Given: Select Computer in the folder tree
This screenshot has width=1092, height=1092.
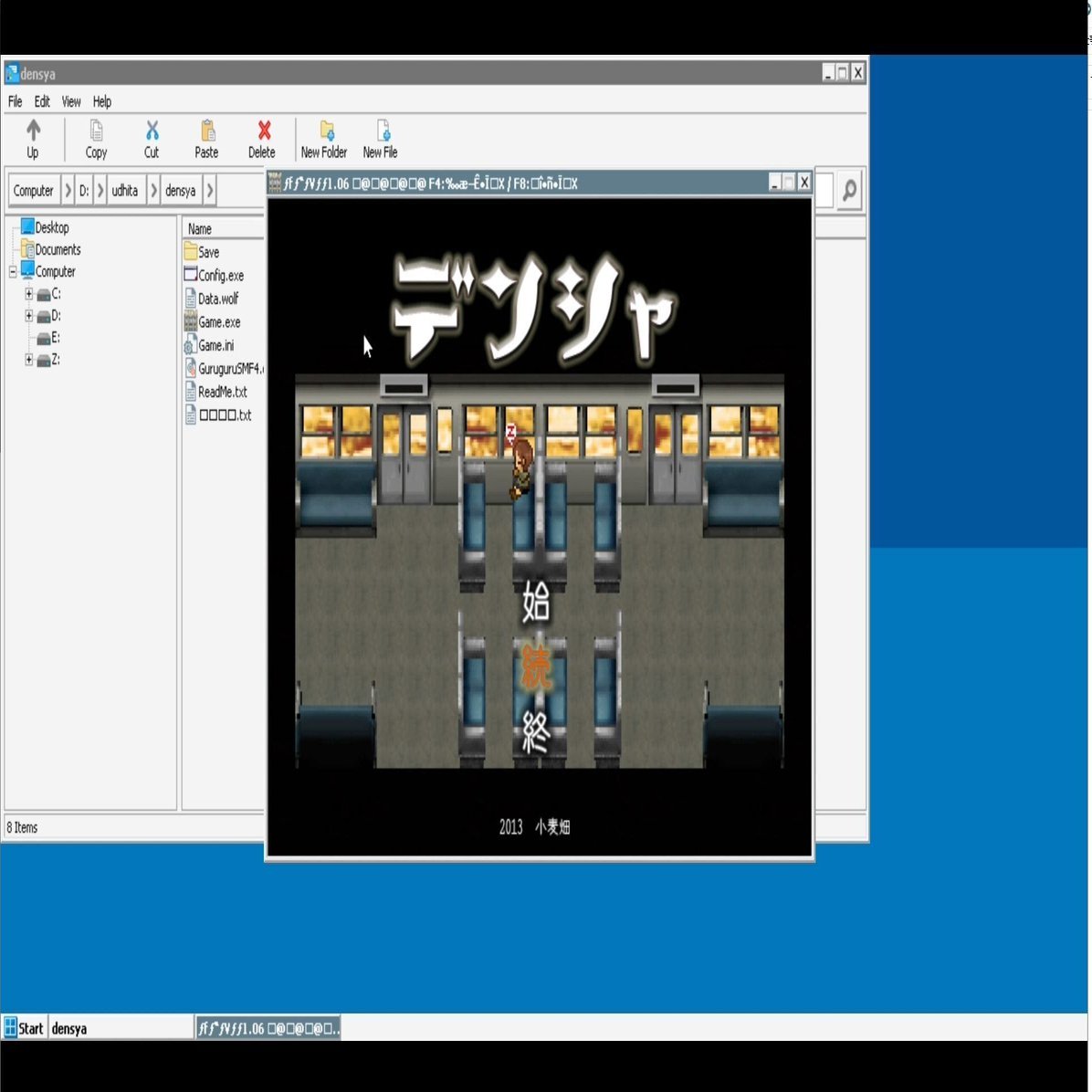Looking at the screenshot, I should pos(48,271).
